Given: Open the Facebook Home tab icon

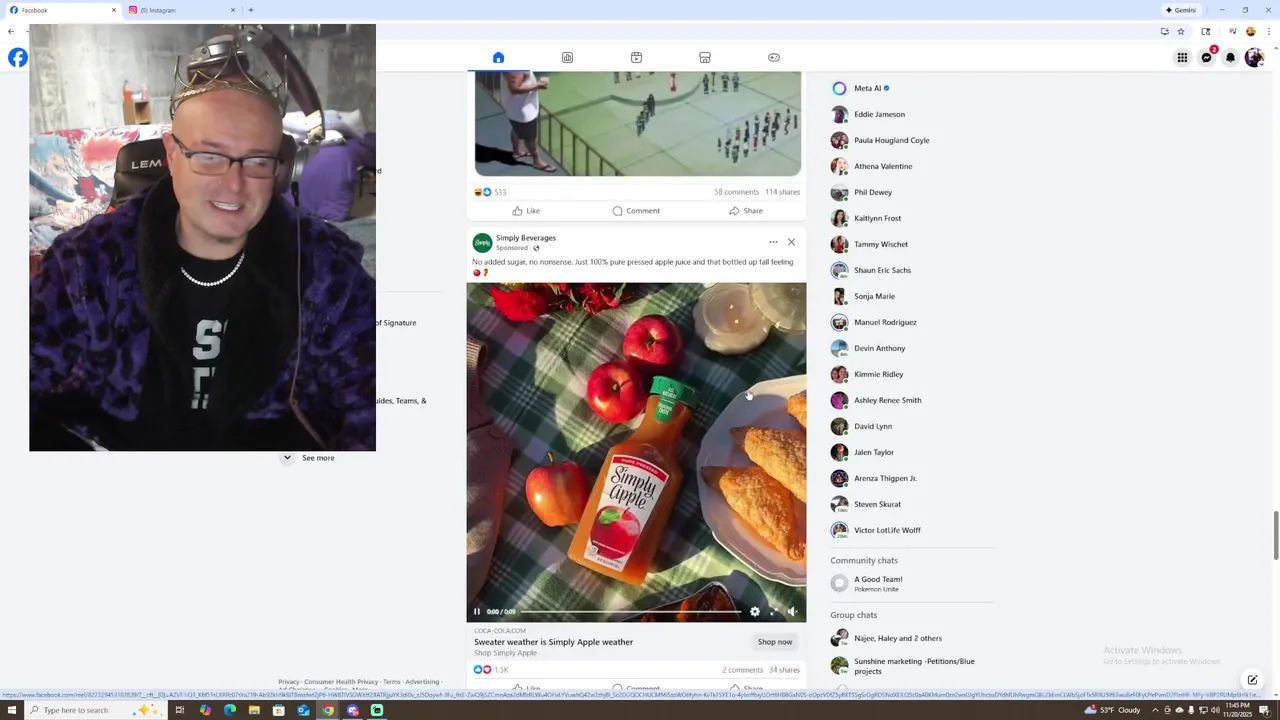Looking at the screenshot, I should [x=498, y=57].
